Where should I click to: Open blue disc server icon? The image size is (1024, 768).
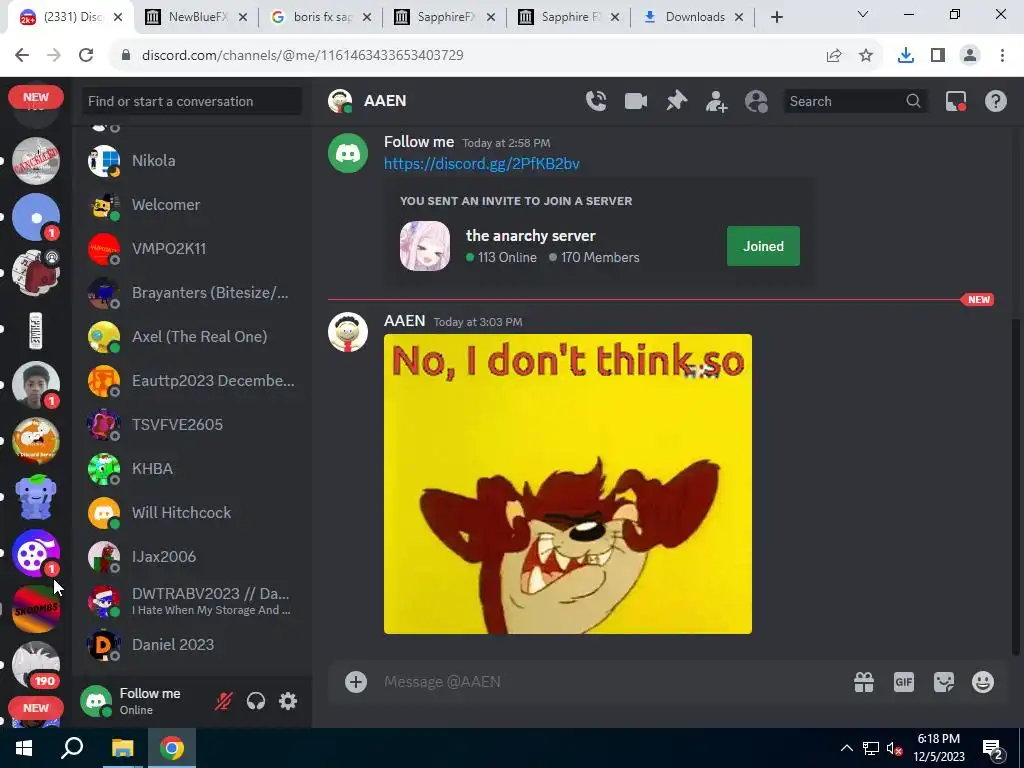click(x=36, y=217)
